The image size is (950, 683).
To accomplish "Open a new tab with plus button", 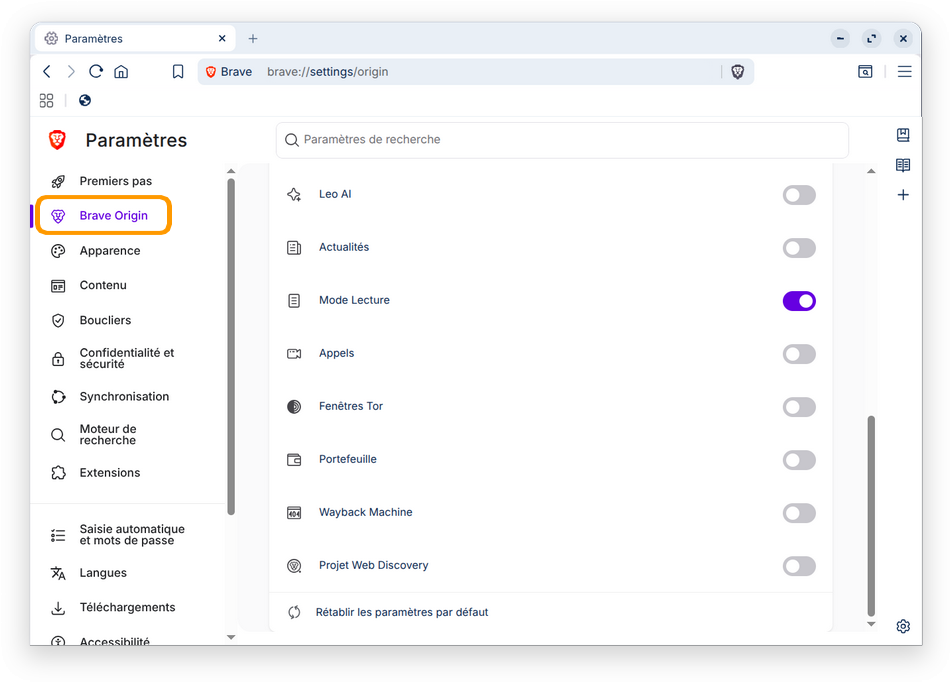I will [x=253, y=39].
